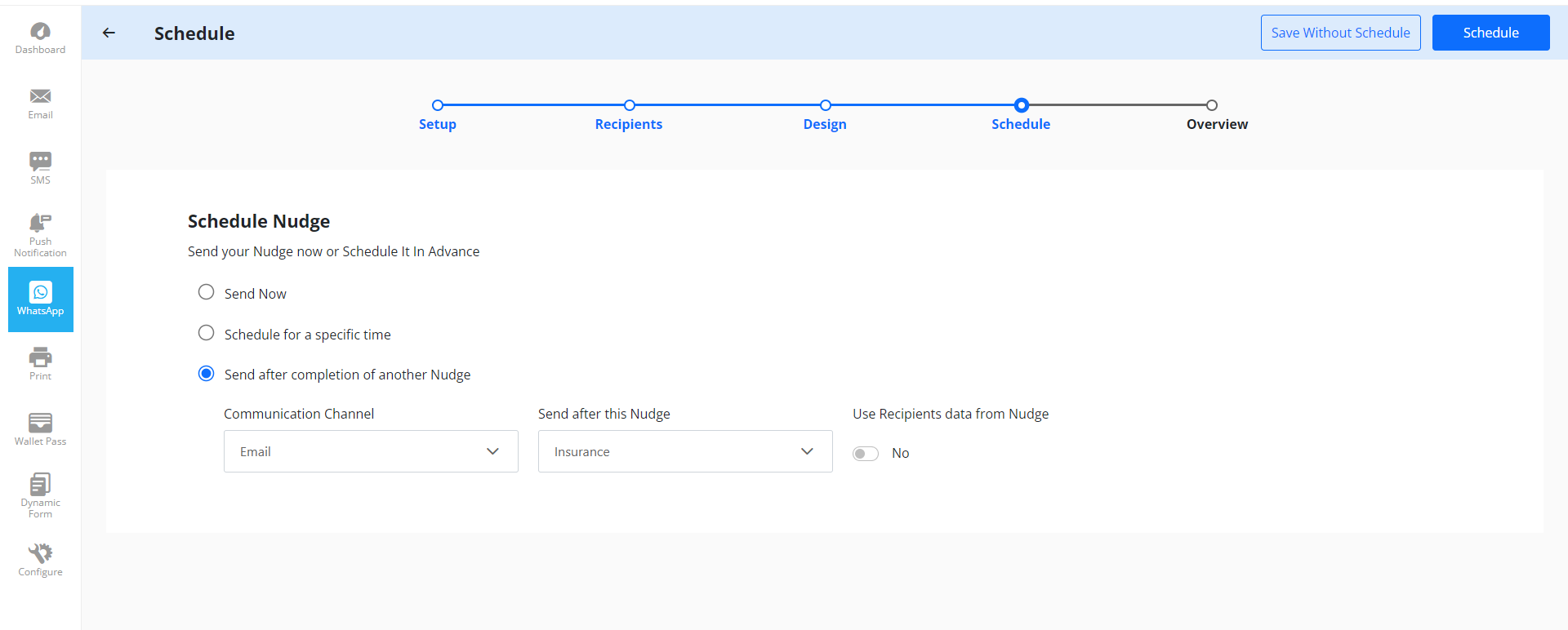
Task: Jump to the Recipients step
Action: tap(629, 124)
